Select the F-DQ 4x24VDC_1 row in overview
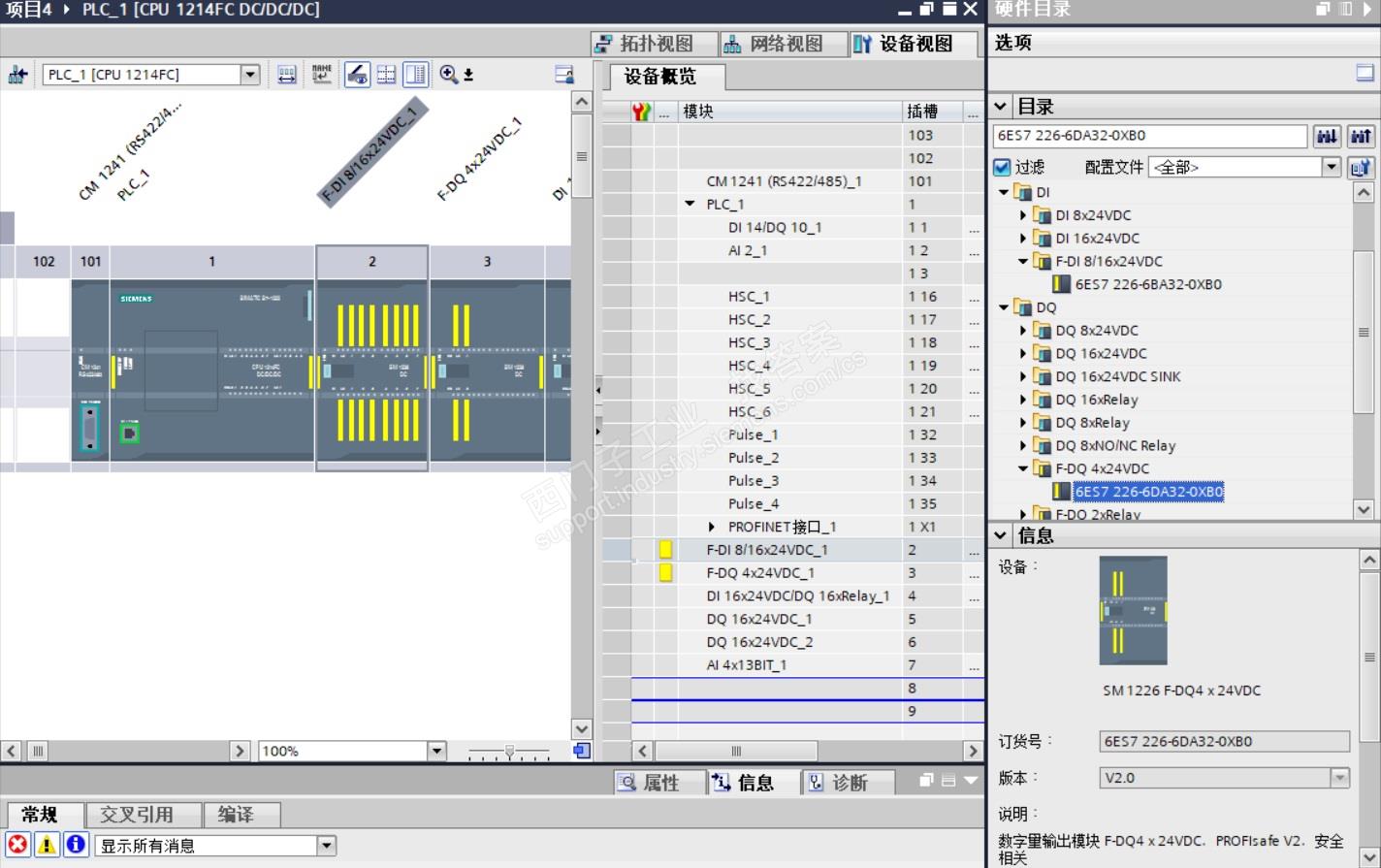Viewport: 1381px width, 868px height. pyautogui.click(x=793, y=573)
